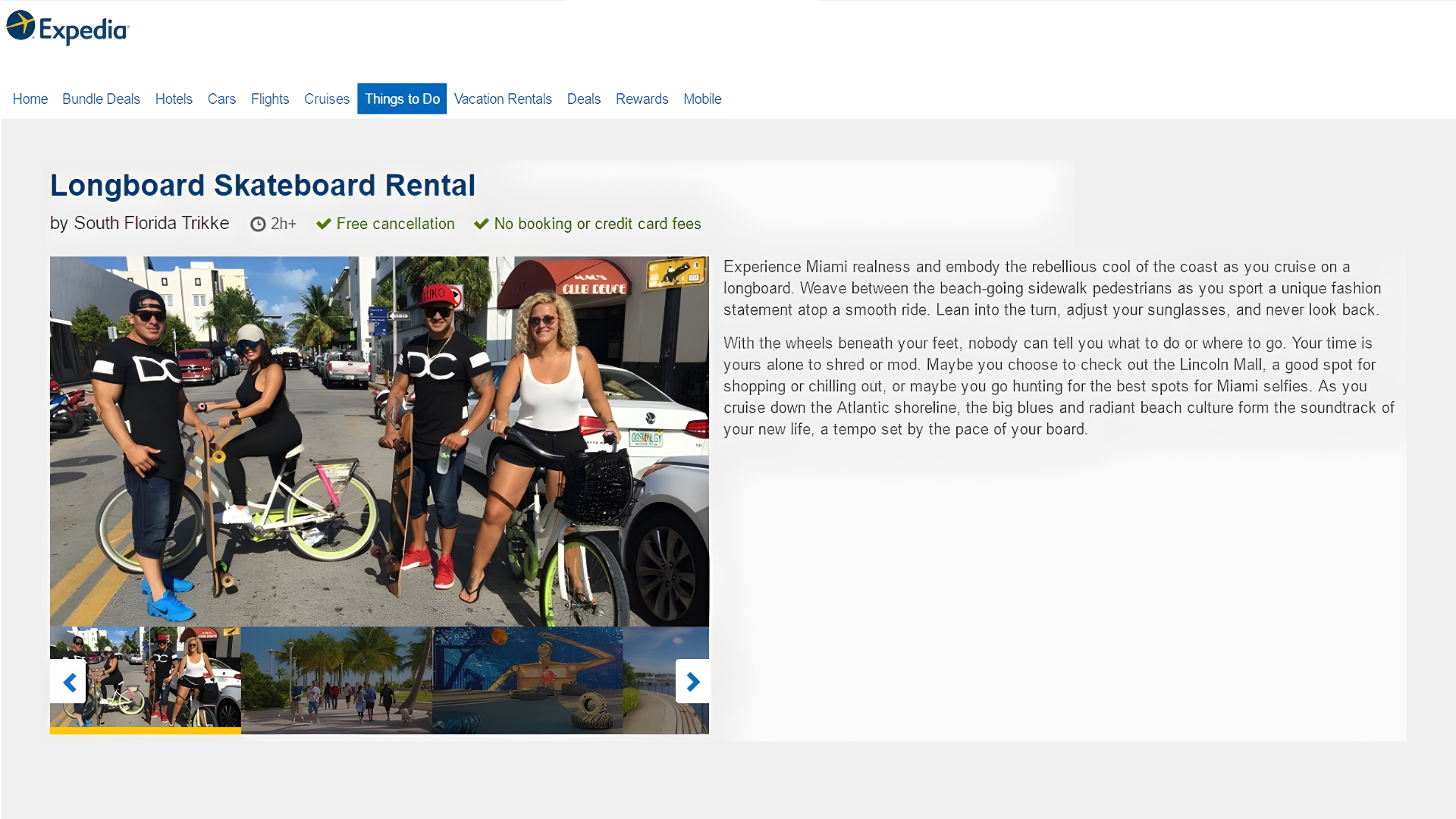Go to the Deals page
The width and height of the screenshot is (1456, 819).
tap(584, 99)
